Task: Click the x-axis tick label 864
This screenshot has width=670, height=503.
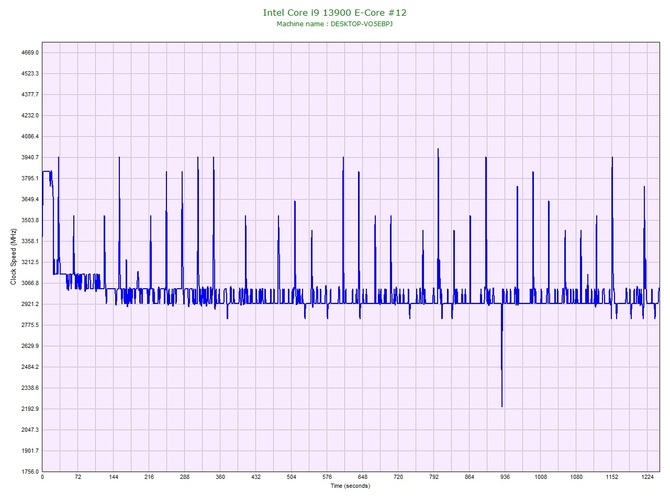Action: pos(469,477)
